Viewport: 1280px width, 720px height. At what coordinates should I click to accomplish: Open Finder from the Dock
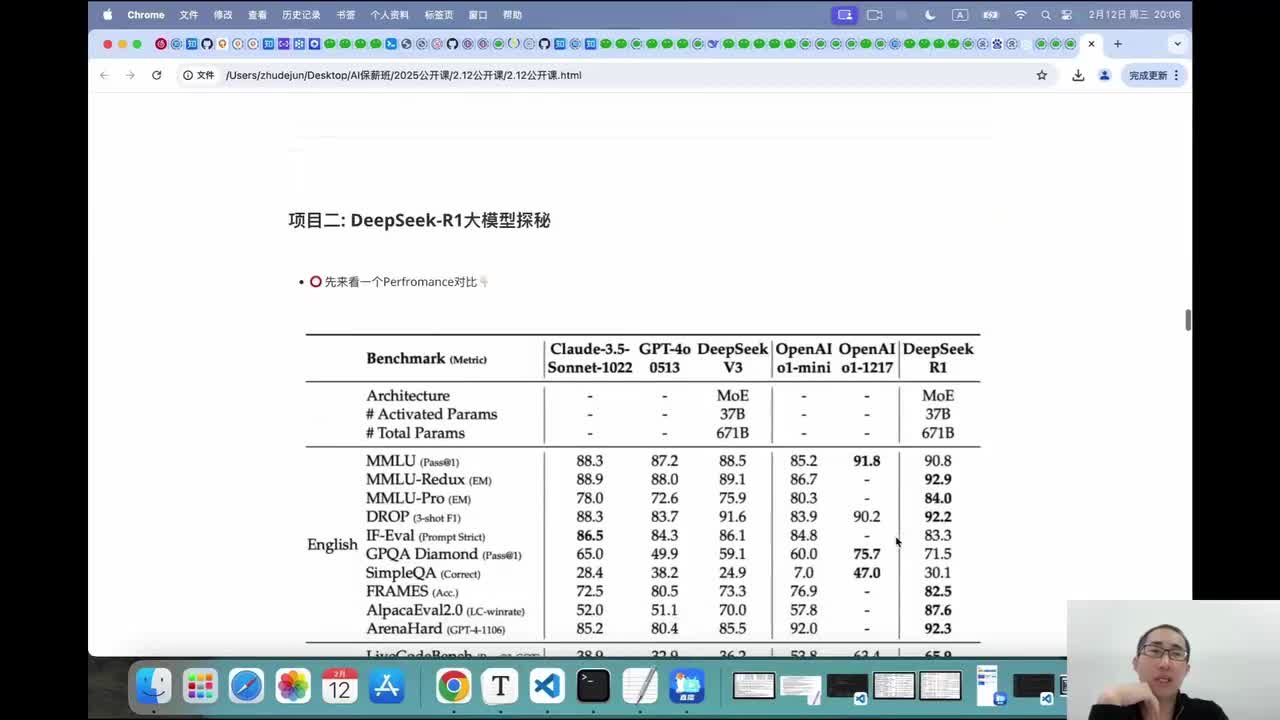pos(153,685)
